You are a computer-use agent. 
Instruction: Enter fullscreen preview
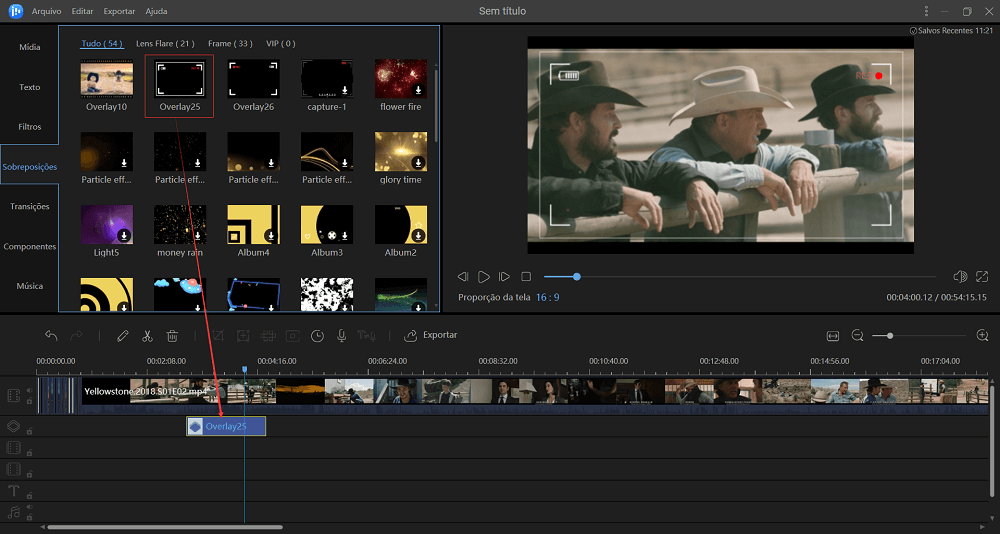pyautogui.click(x=982, y=276)
